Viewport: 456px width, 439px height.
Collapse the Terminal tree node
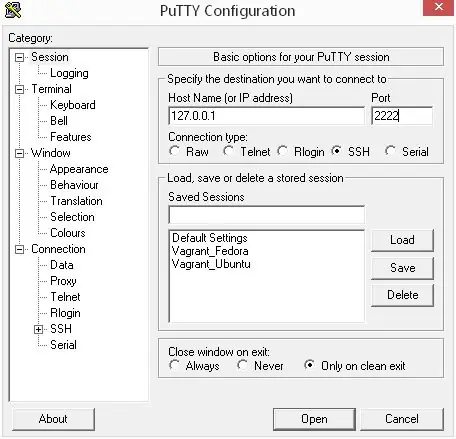[x=20, y=89]
